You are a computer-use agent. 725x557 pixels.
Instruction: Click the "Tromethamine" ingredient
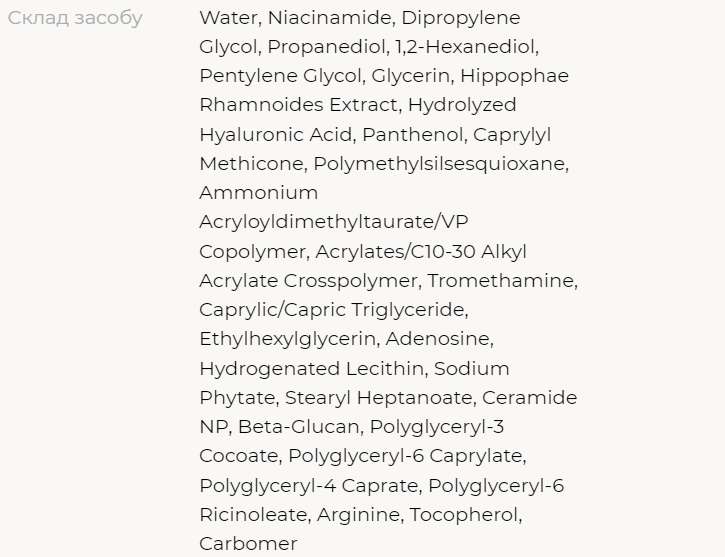[x=500, y=281]
